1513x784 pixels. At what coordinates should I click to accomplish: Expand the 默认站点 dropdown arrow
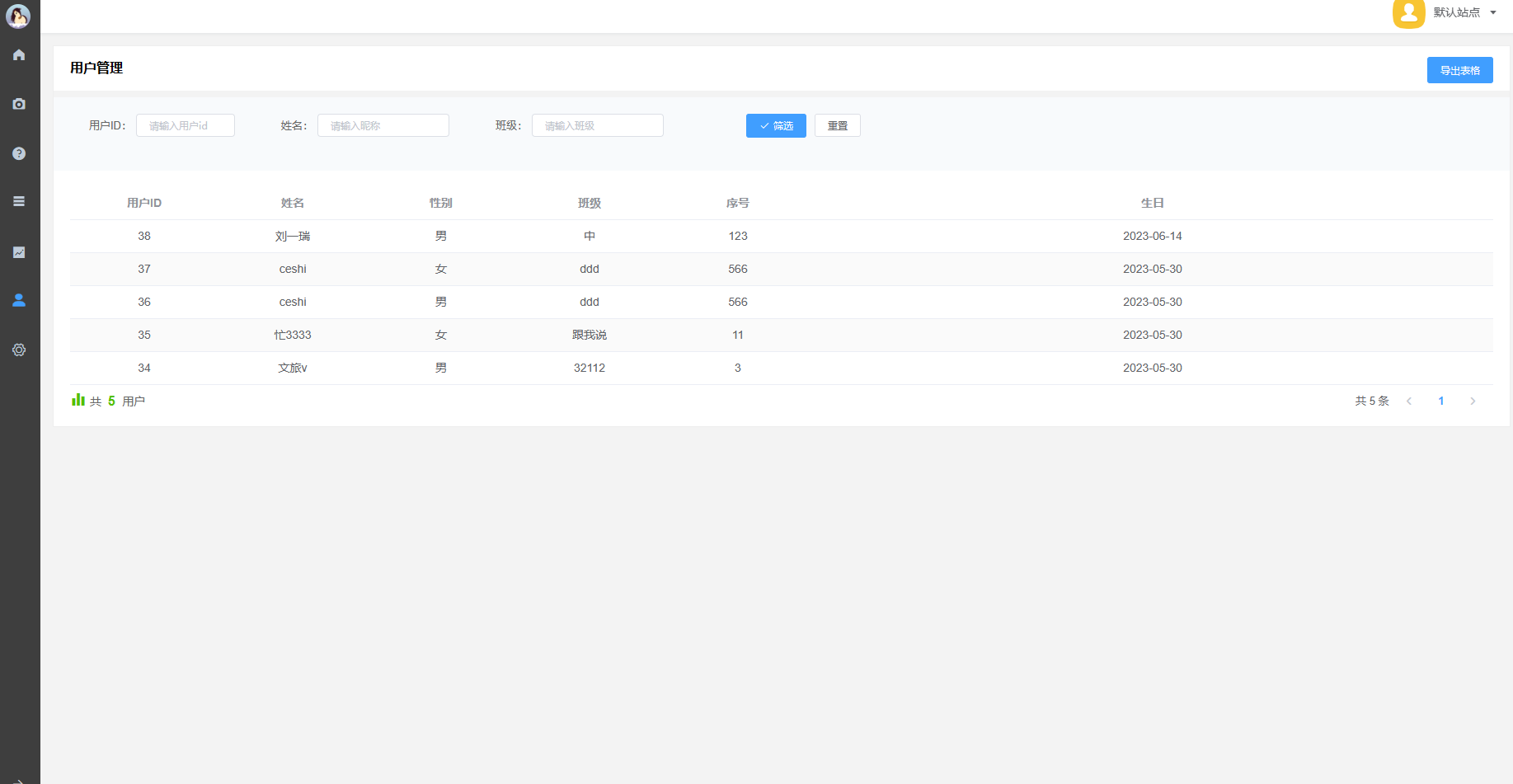point(1493,12)
